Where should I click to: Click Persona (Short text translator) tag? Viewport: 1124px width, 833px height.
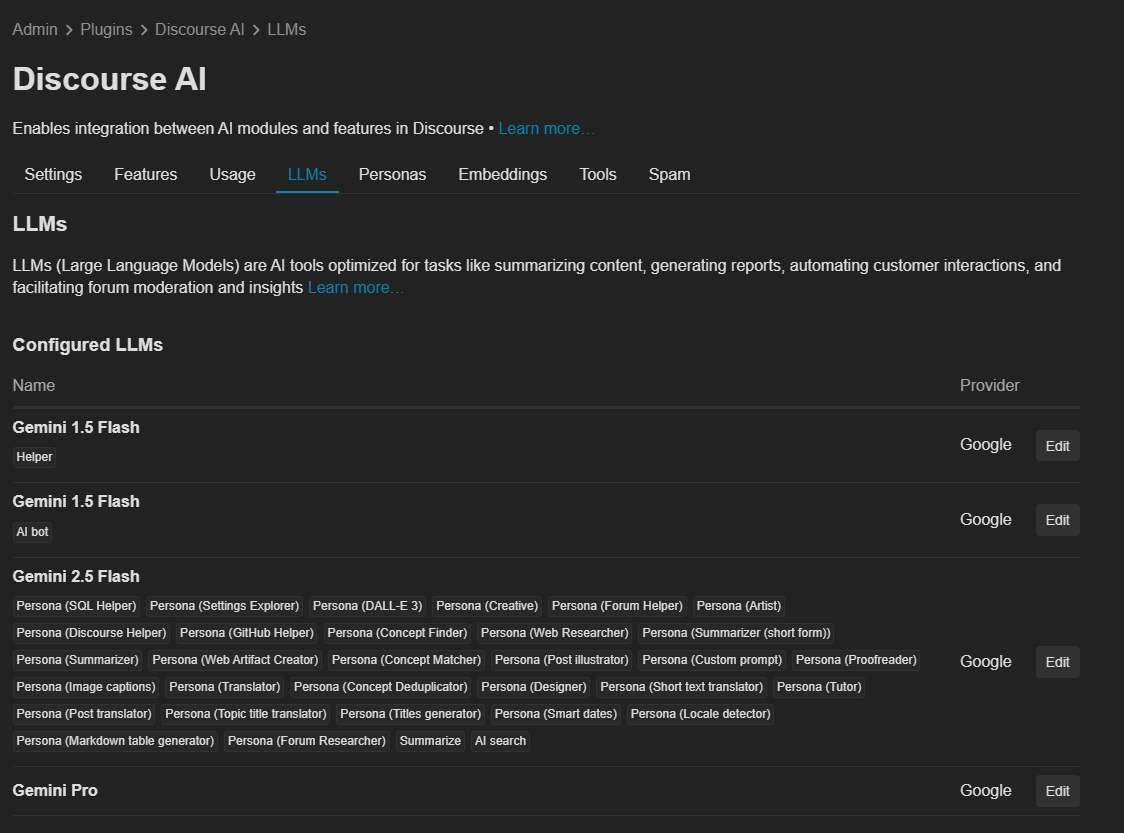click(x=682, y=687)
